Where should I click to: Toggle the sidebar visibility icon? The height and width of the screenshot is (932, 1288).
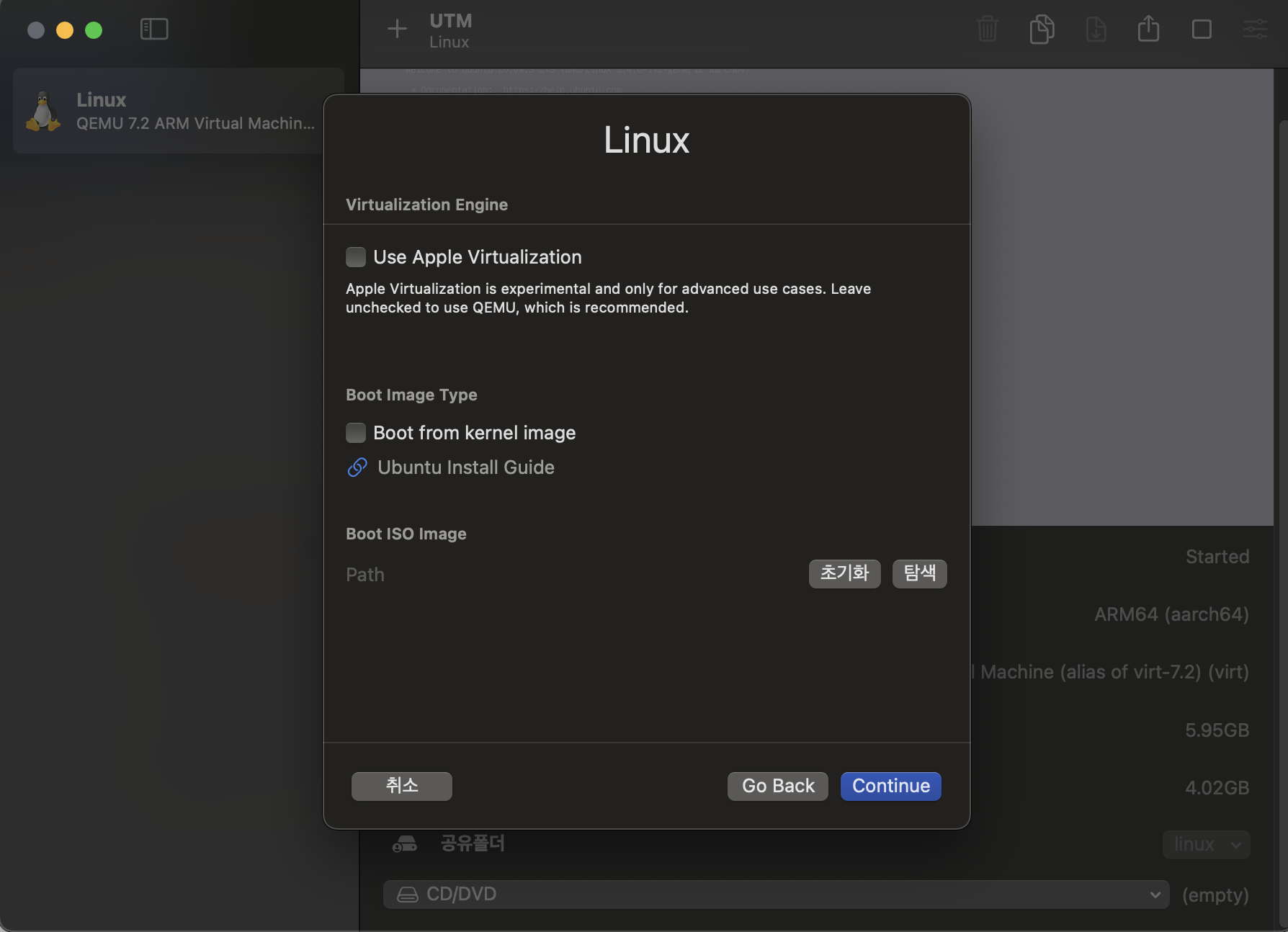(x=154, y=30)
